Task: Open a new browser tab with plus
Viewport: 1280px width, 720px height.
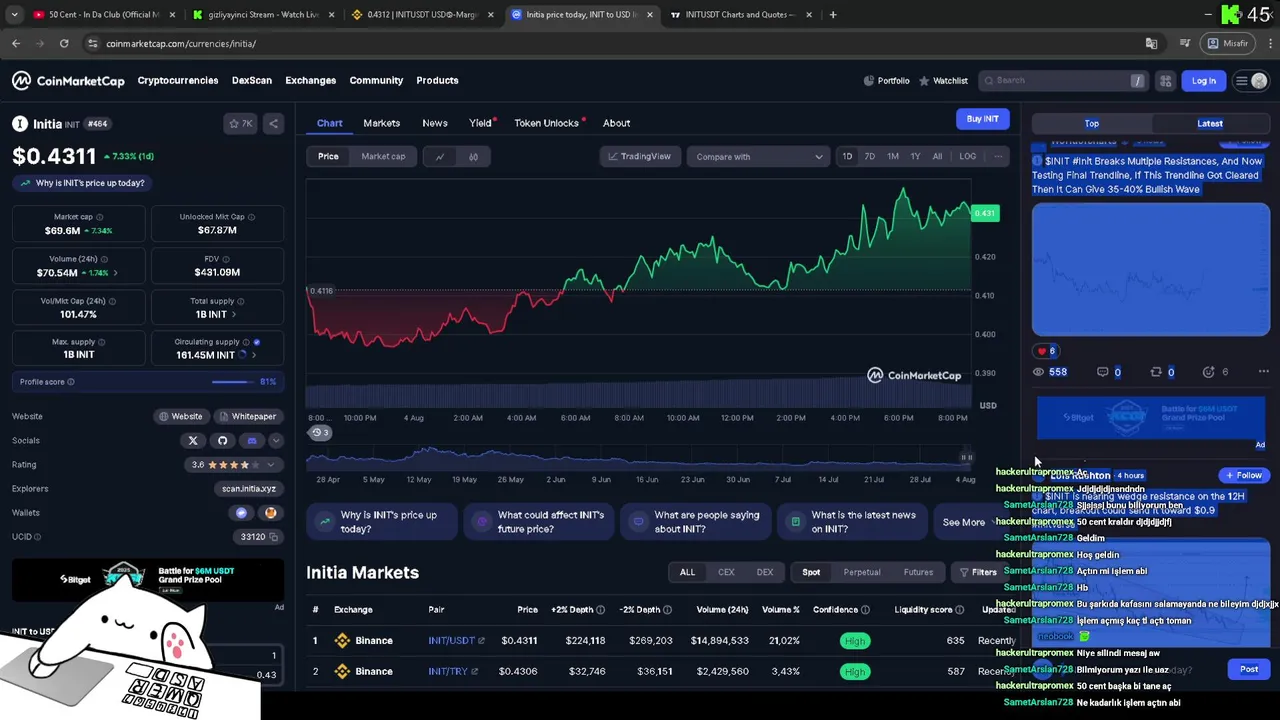Action: click(x=832, y=15)
